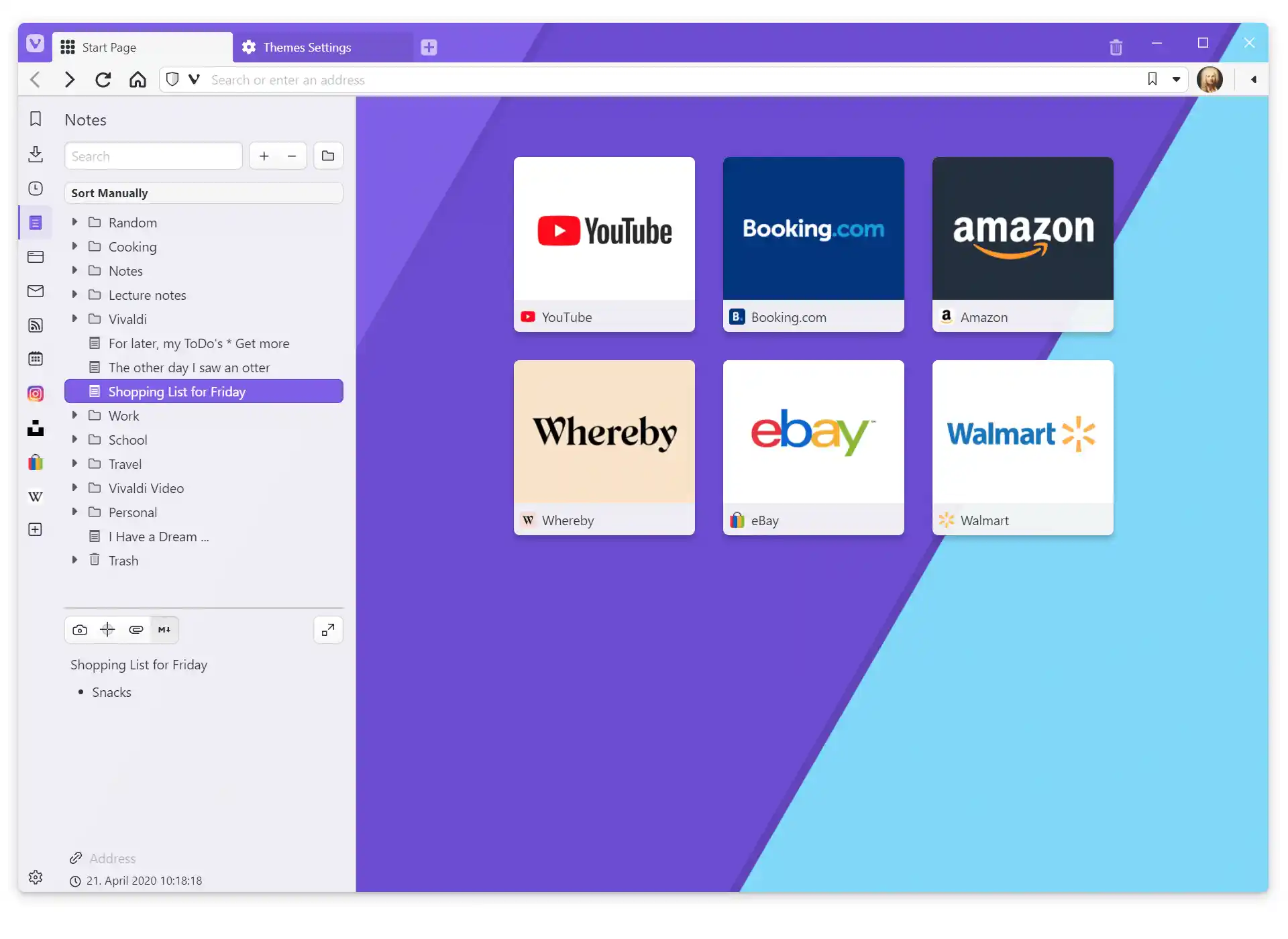This screenshot has width=1288, height=939.
Task: Click the Notes panel icon in sidebar
Action: click(x=35, y=222)
